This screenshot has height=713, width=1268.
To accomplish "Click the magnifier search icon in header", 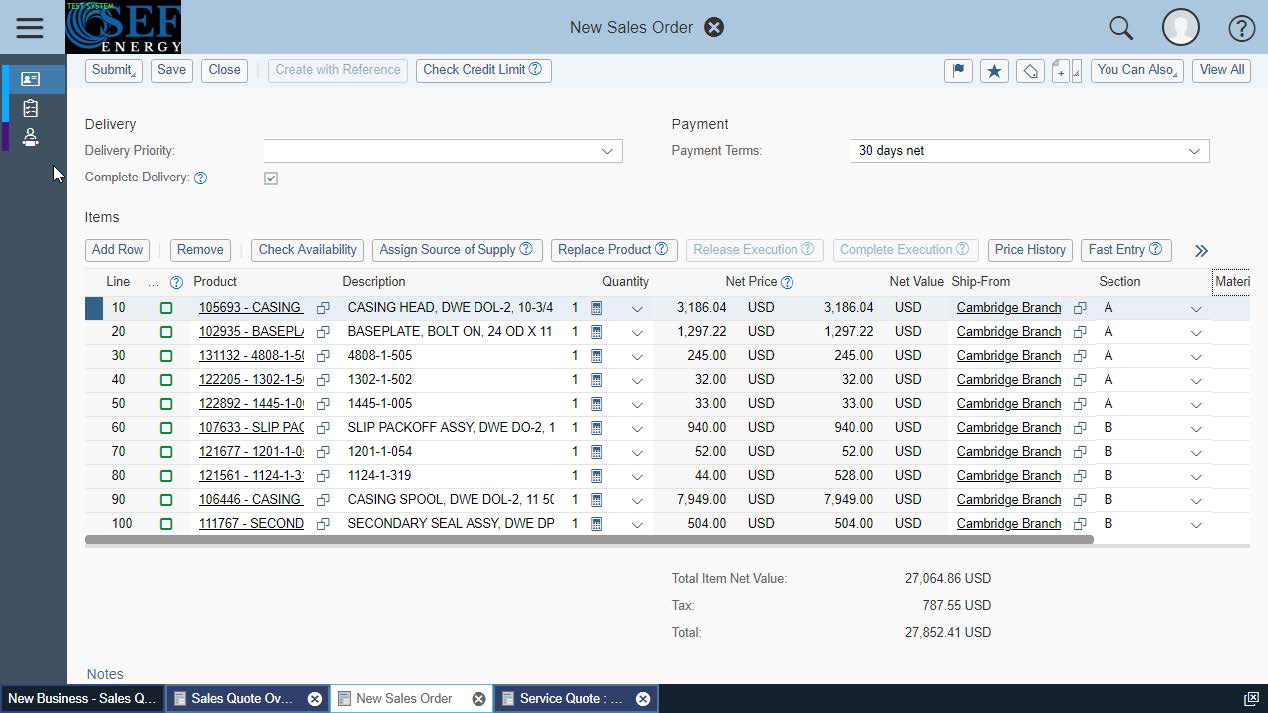I will [1121, 28].
